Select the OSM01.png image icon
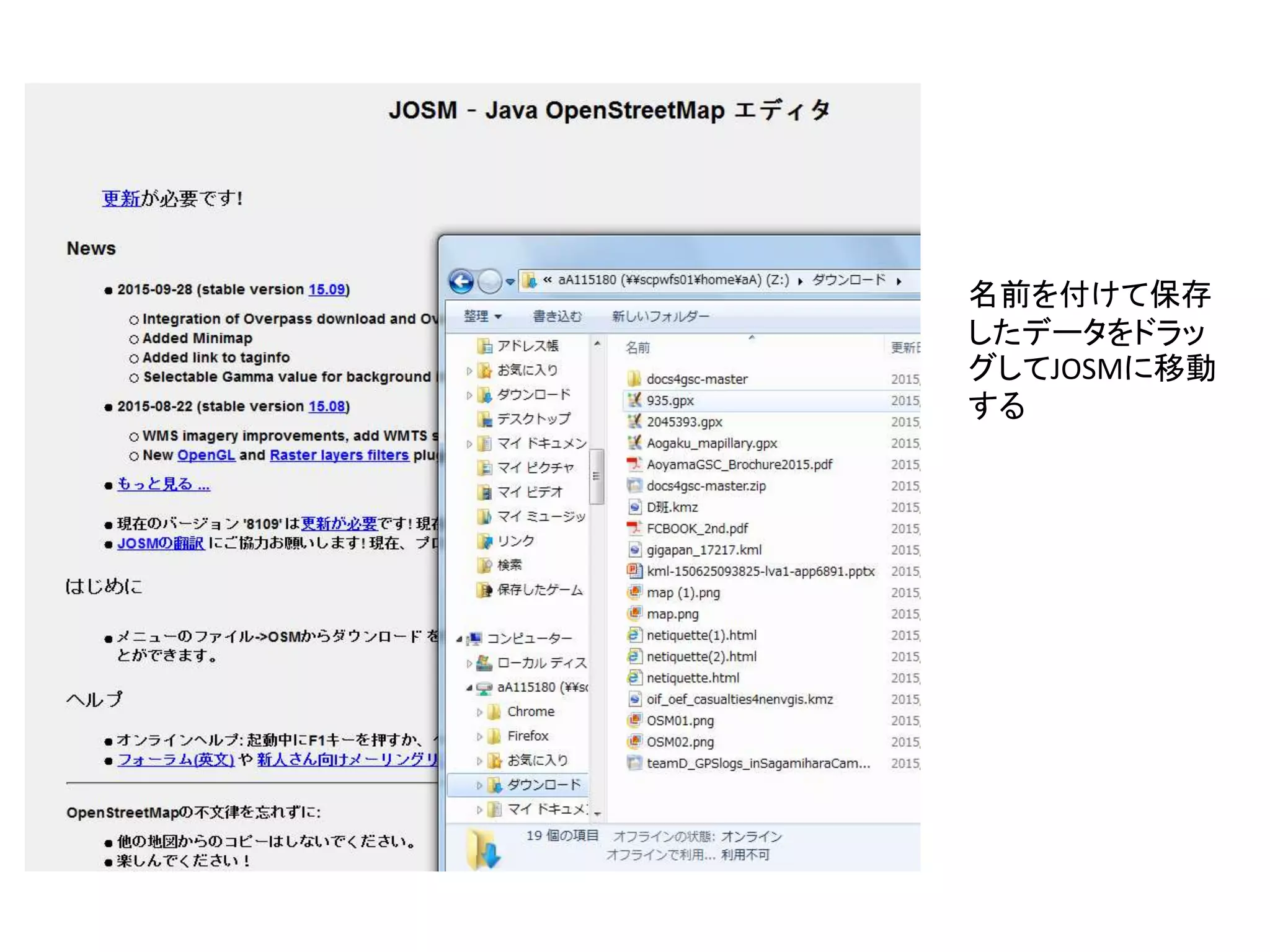Viewport: 1270px width, 952px height. click(634, 720)
